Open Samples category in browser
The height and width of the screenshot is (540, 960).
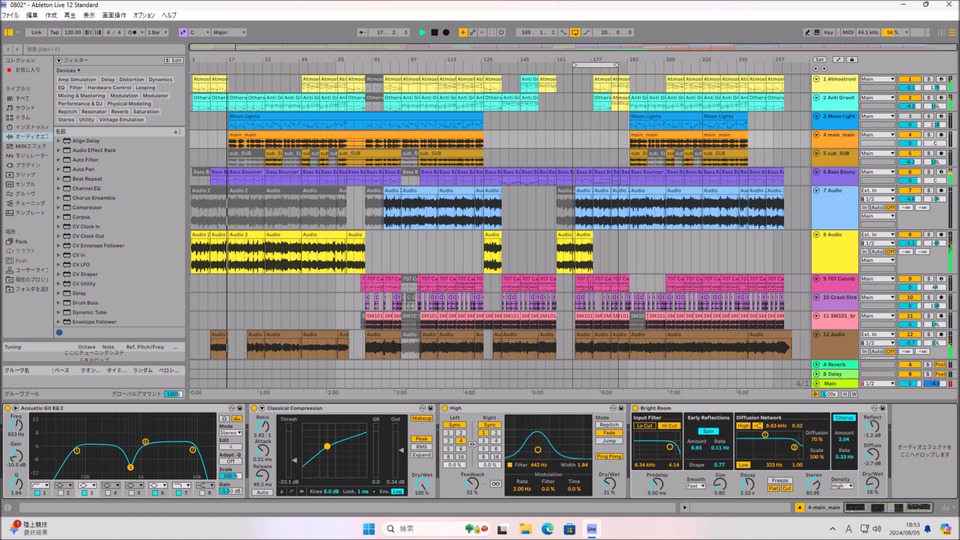pos(24,184)
